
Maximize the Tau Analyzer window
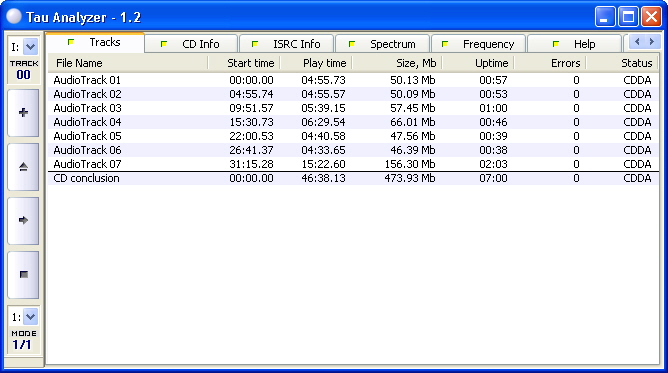(x=628, y=17)
